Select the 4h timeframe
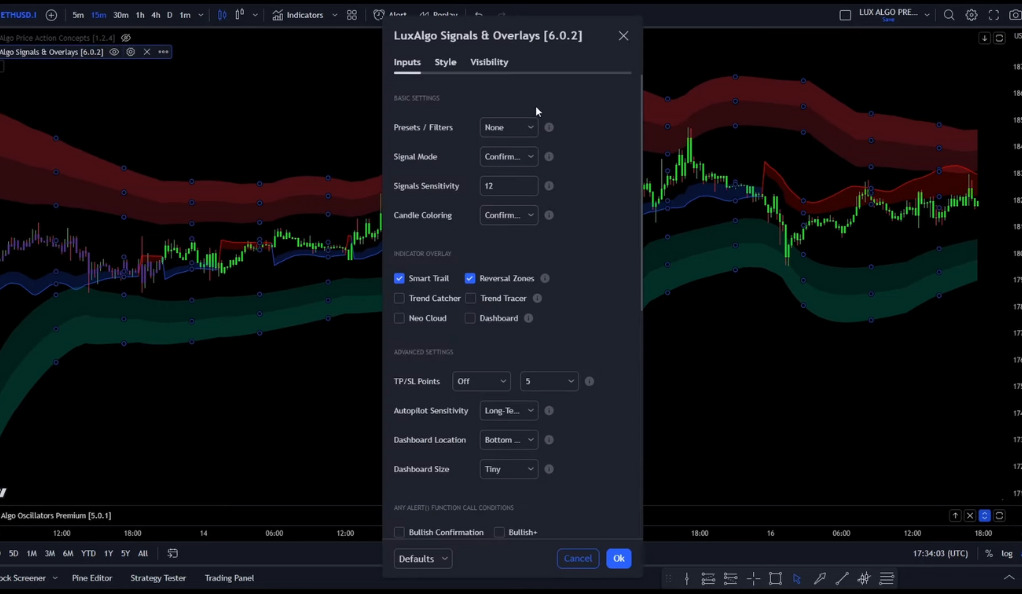The height and width of the screenshot is (594, 1022). tap(155, 14)
